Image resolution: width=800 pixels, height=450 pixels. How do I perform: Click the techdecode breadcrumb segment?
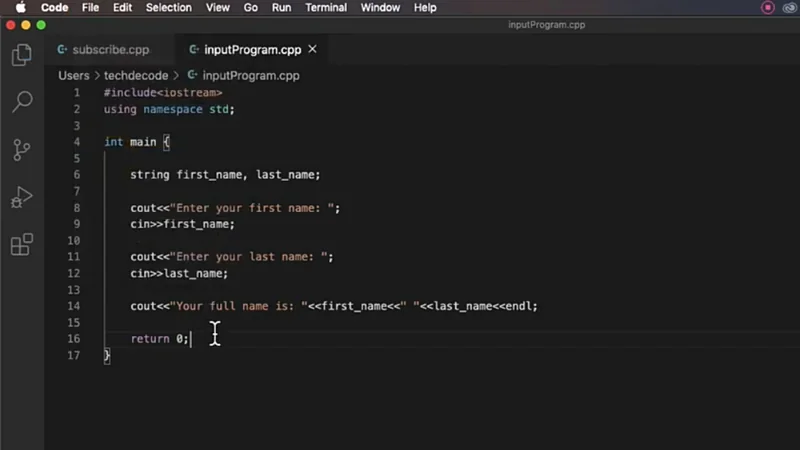click(136, 75)
